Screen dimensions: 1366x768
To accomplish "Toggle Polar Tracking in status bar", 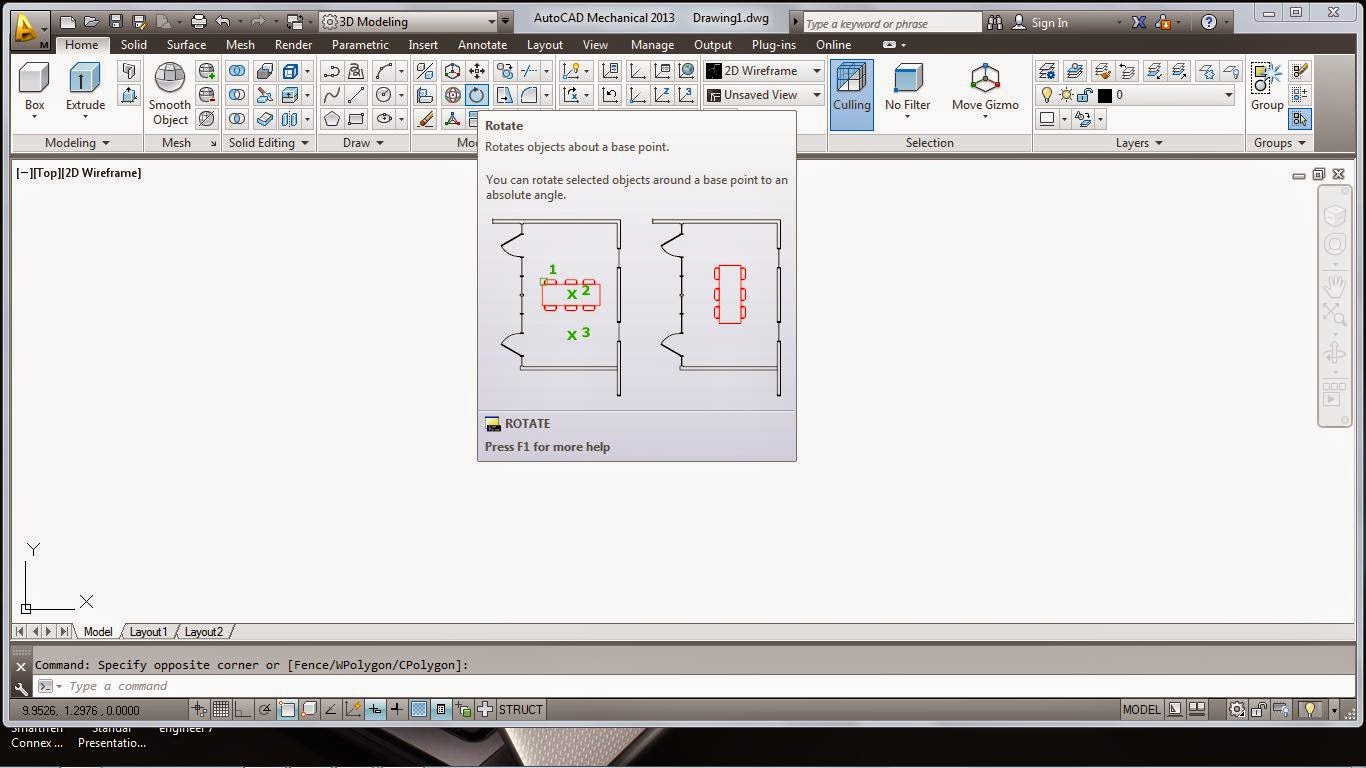I will coord(265,710).
